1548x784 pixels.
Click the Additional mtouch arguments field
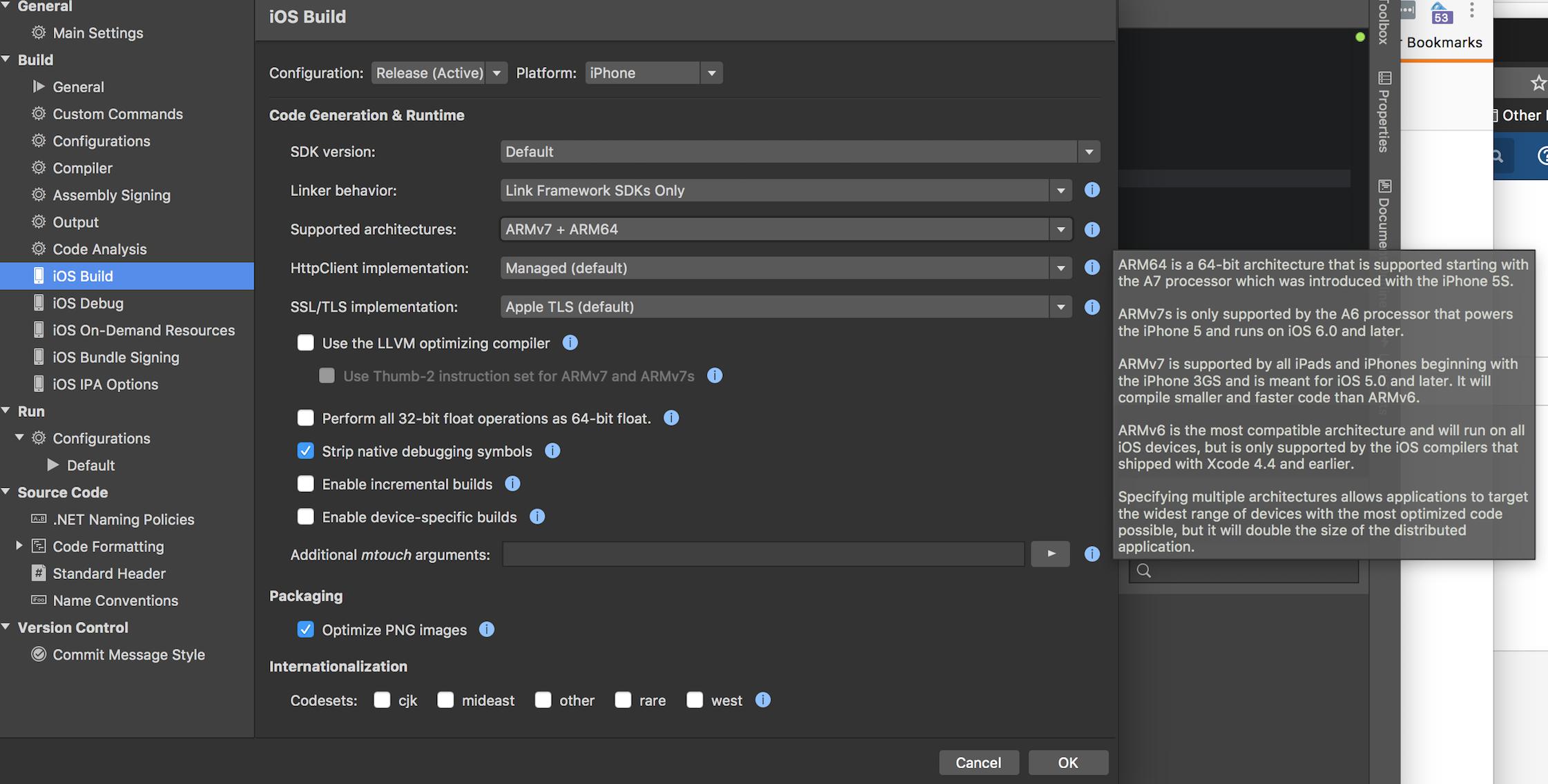click(x=763, y=554)
